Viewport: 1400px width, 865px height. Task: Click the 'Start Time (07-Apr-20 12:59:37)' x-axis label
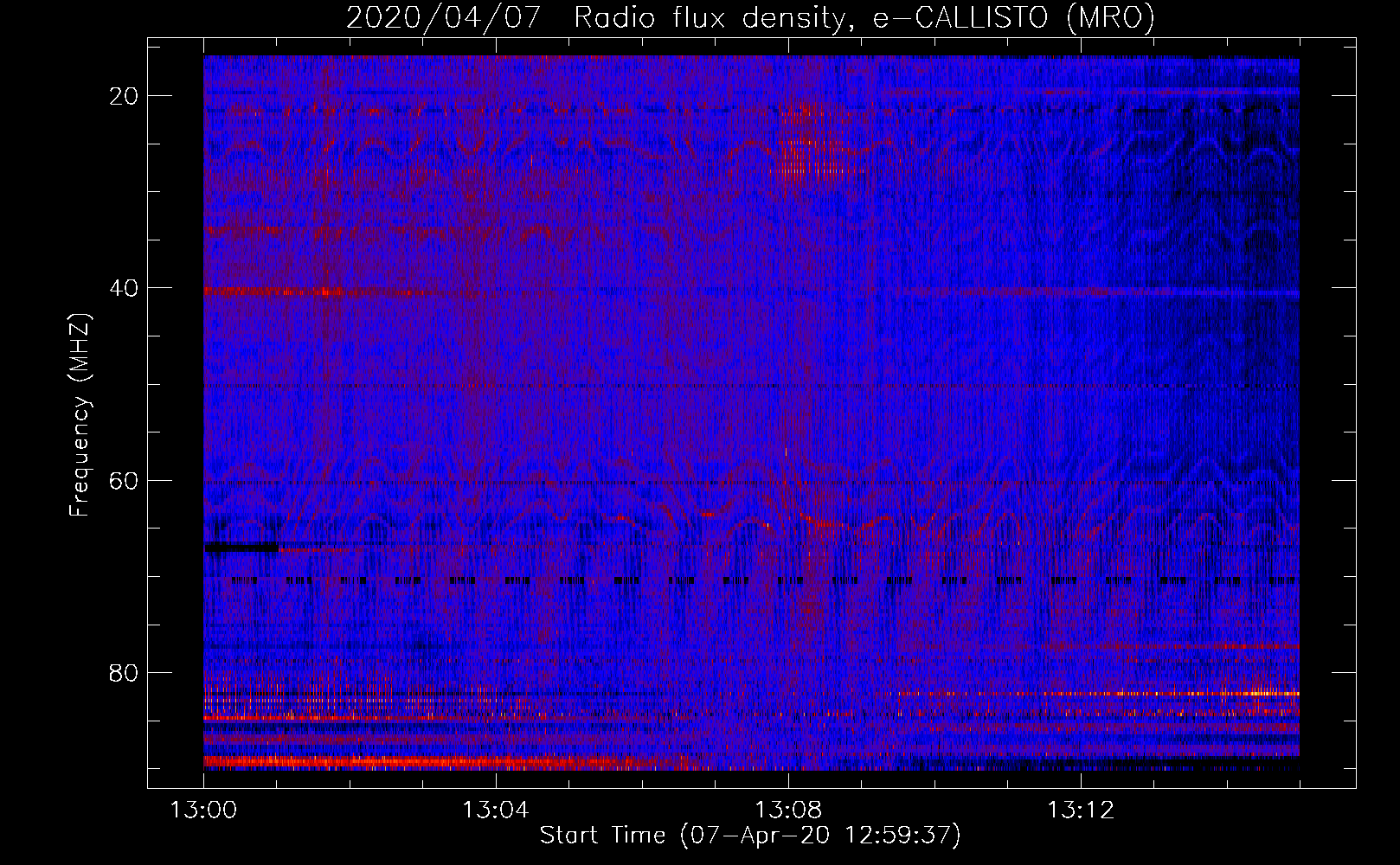pos(750,836)
